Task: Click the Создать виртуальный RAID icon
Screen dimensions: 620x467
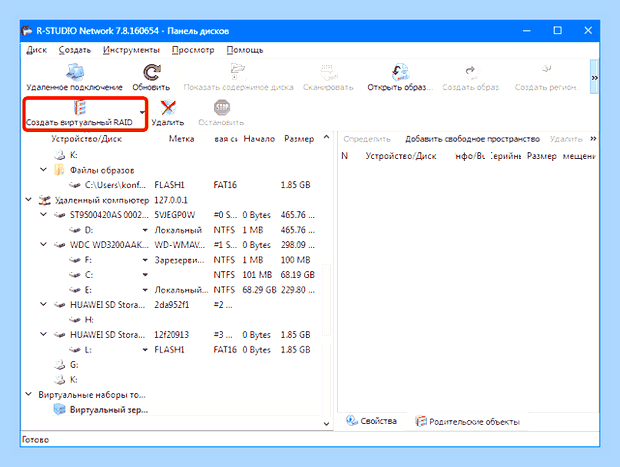Action: (79, 108)
